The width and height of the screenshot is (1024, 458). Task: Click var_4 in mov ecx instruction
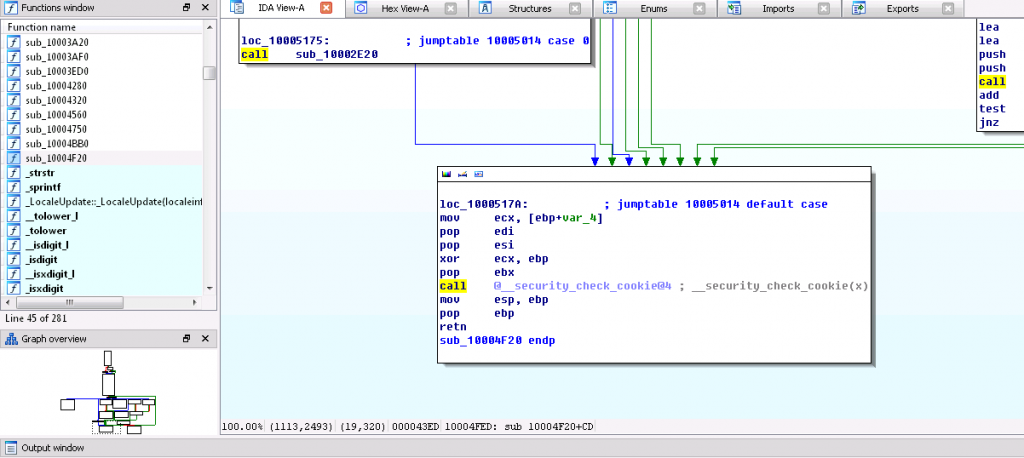[x=579, y=218]
